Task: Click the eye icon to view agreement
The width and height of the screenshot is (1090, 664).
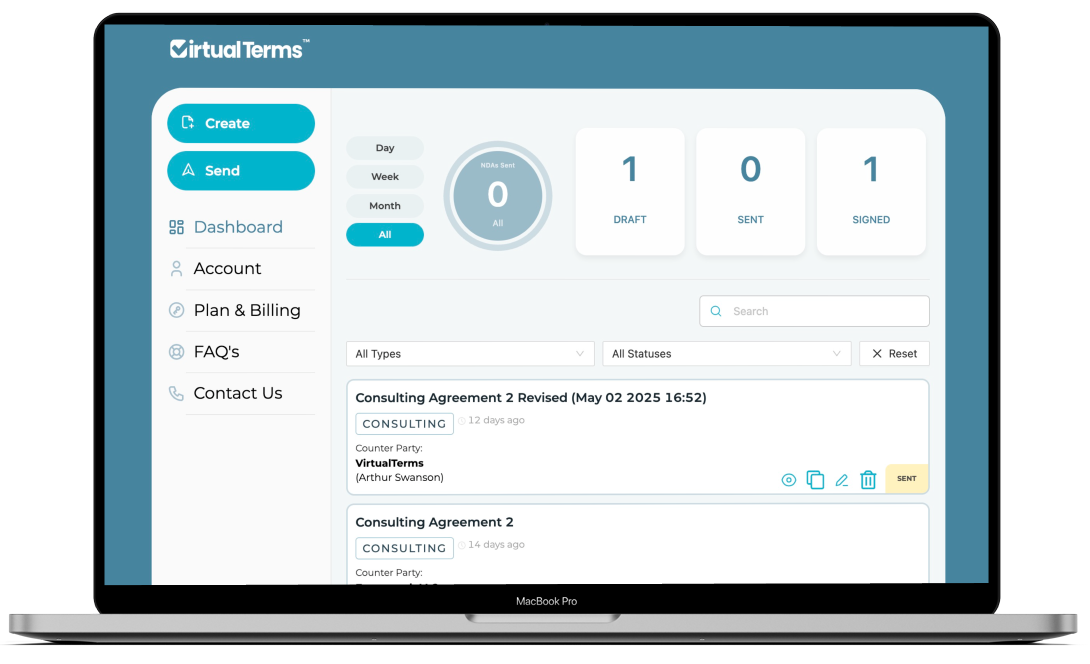Action: [x=789, y=480]
